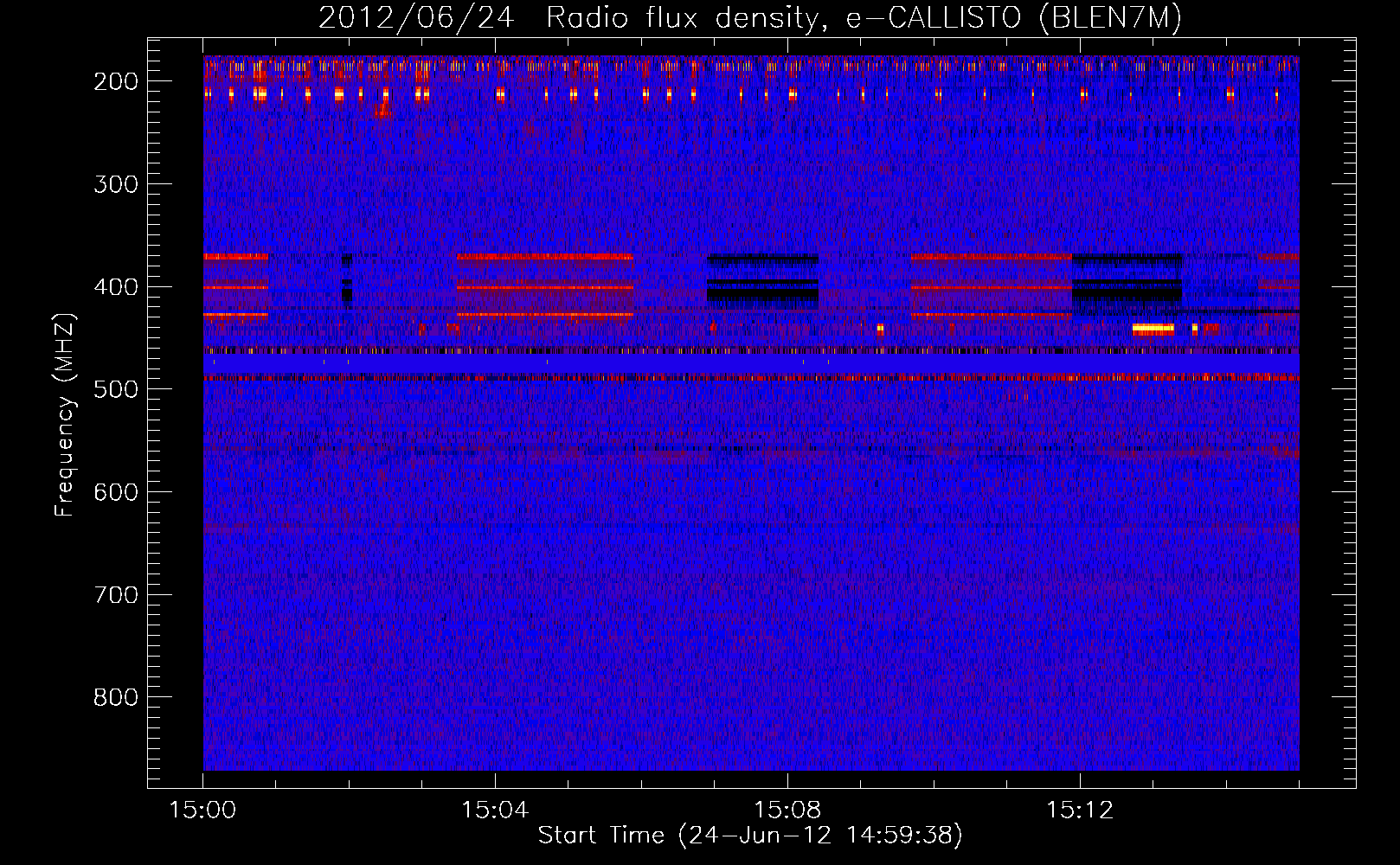
Task: Click the 800 frequency tick label
Action: click(116, 697)
